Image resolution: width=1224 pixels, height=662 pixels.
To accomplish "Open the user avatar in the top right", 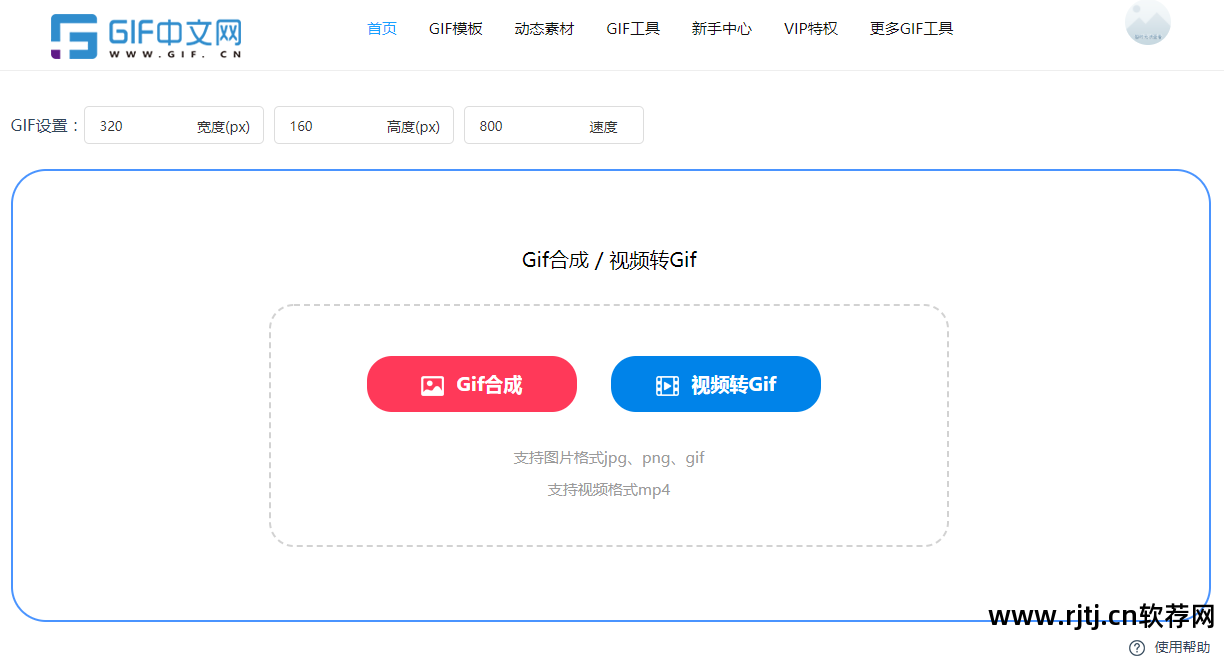I will coord(1147,23).
